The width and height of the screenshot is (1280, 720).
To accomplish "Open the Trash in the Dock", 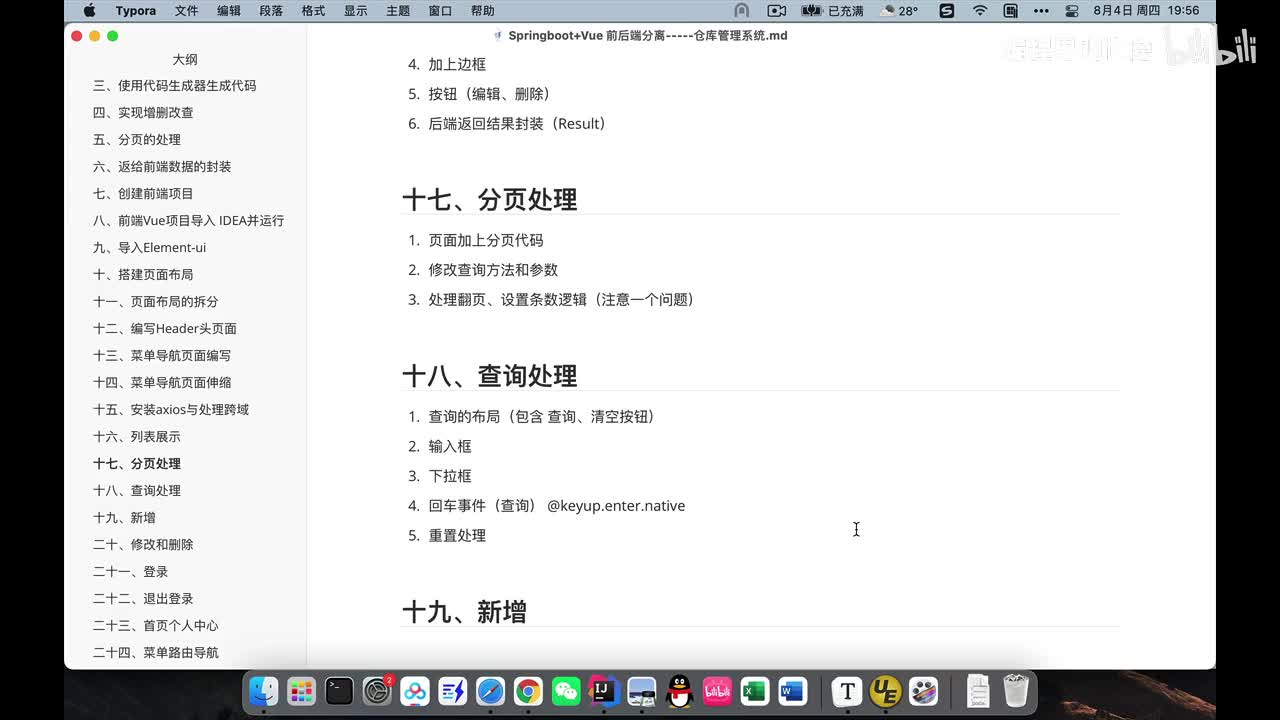I will click(x=1016, y=691).
